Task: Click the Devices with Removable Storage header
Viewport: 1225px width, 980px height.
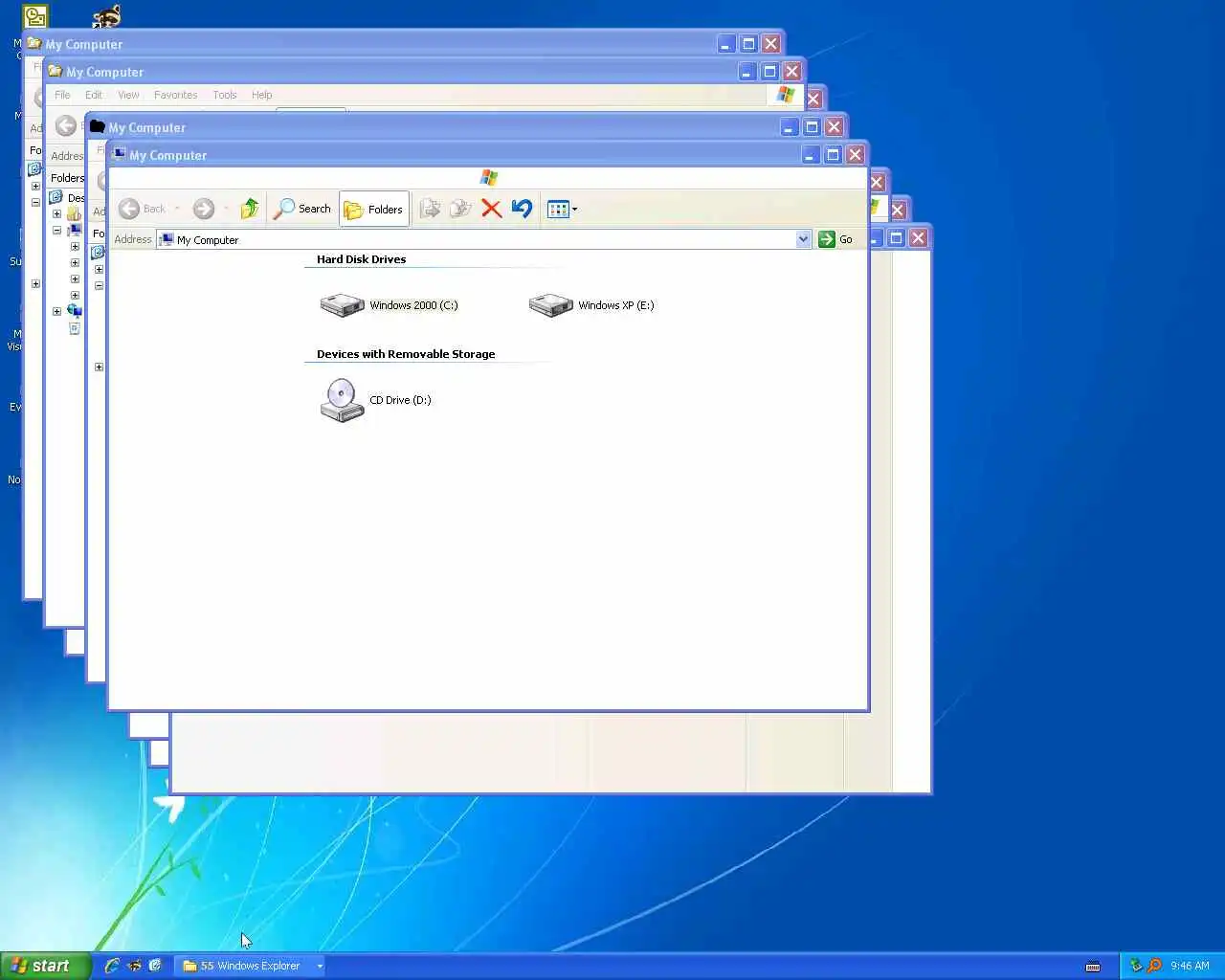Action: [406, 354]
